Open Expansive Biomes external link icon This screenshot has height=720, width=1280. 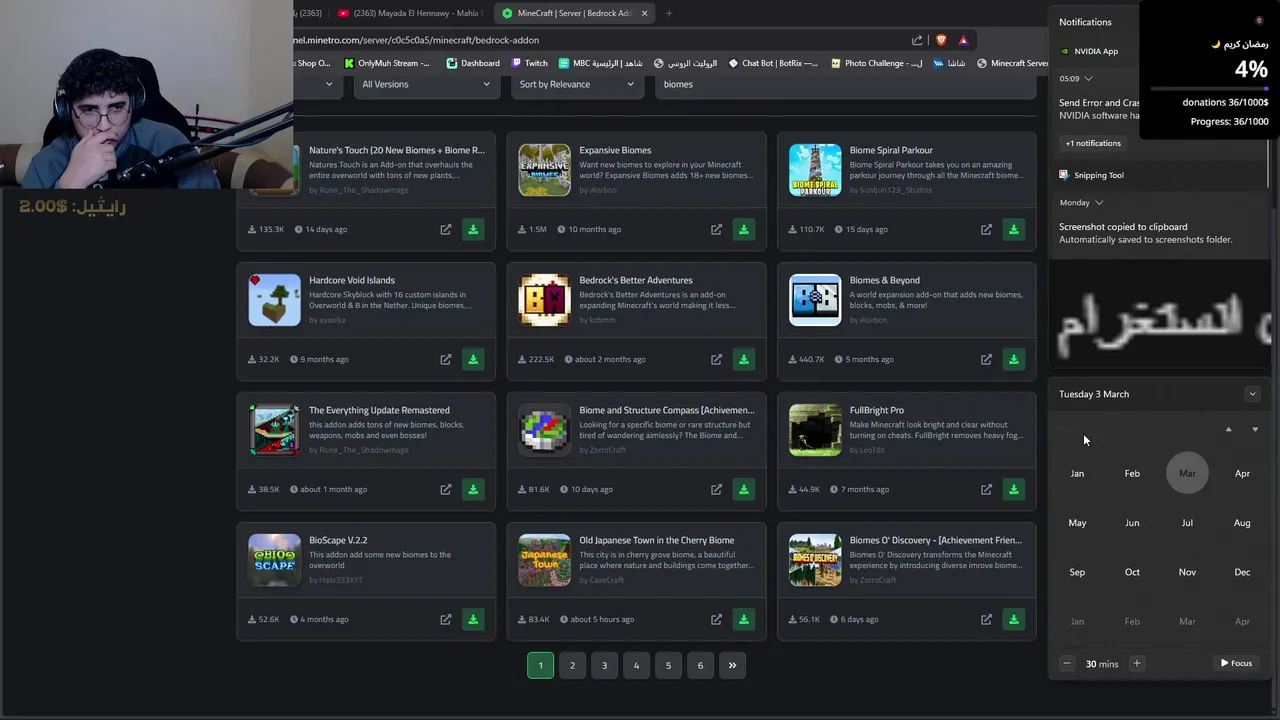[x=716, y=229]
